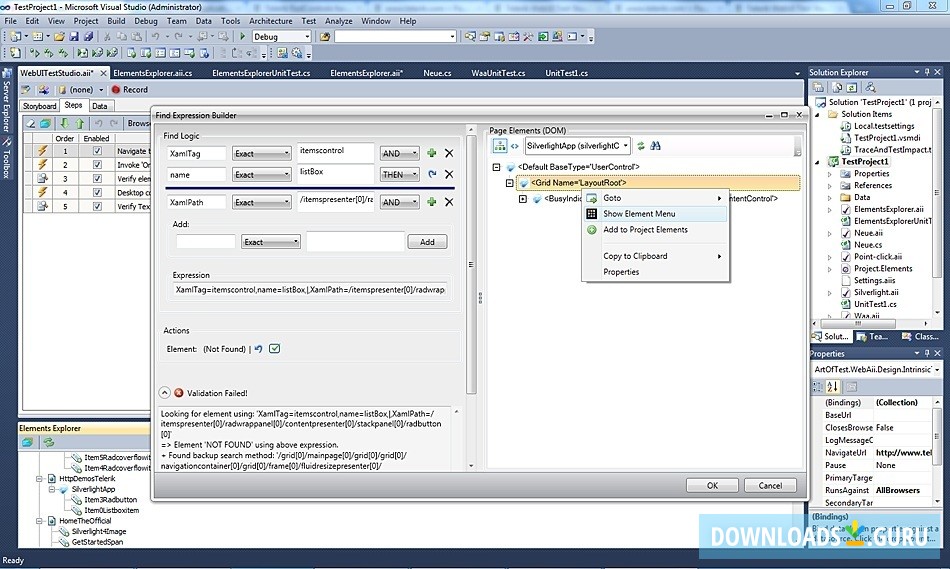Toggle Enabled checkbox for step 5
The height and width of the screenshot is (569, 950).
click(x=97, y=207)
